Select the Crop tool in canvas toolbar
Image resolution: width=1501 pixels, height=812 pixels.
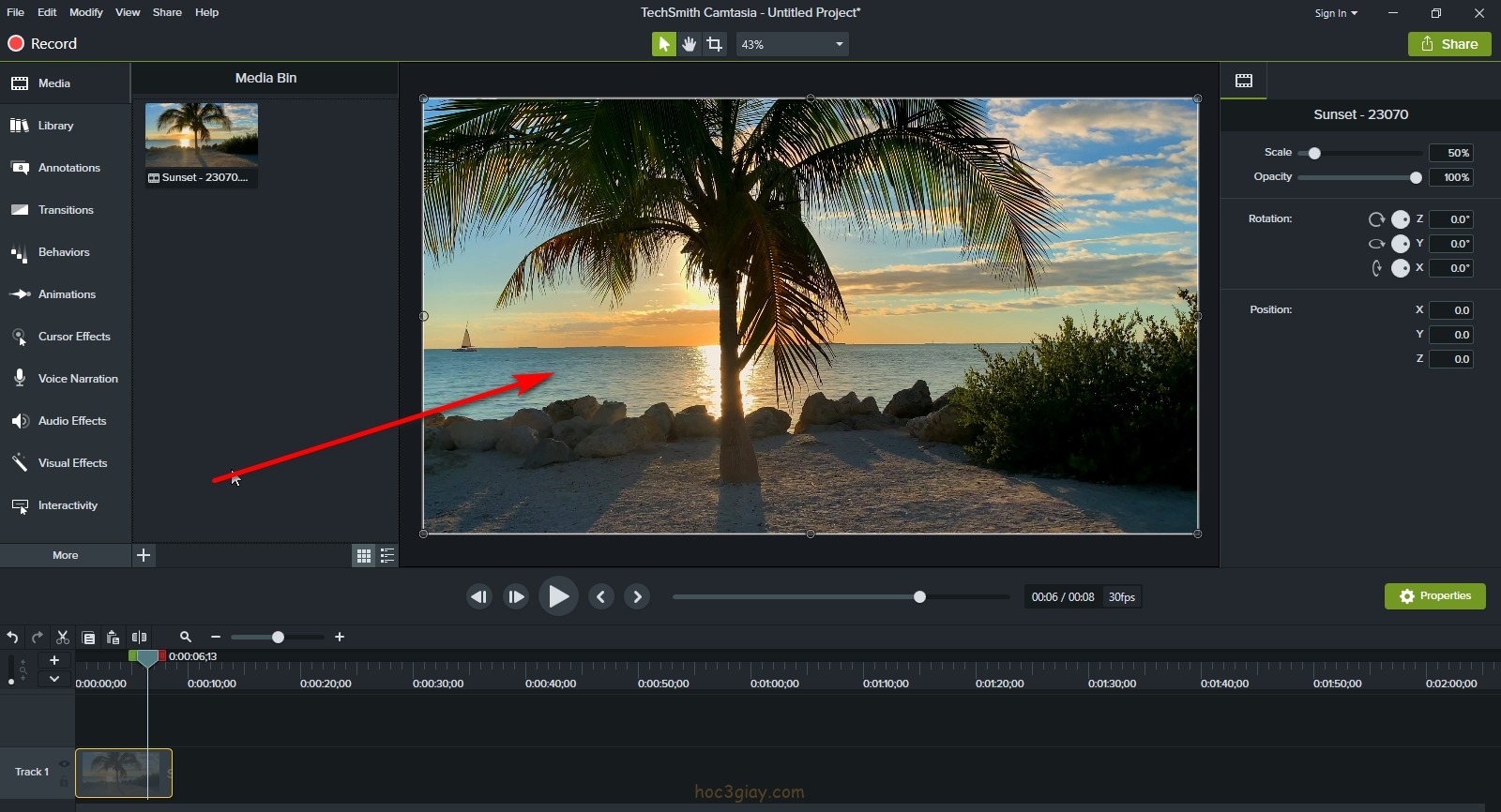click(x=715, y=44)
